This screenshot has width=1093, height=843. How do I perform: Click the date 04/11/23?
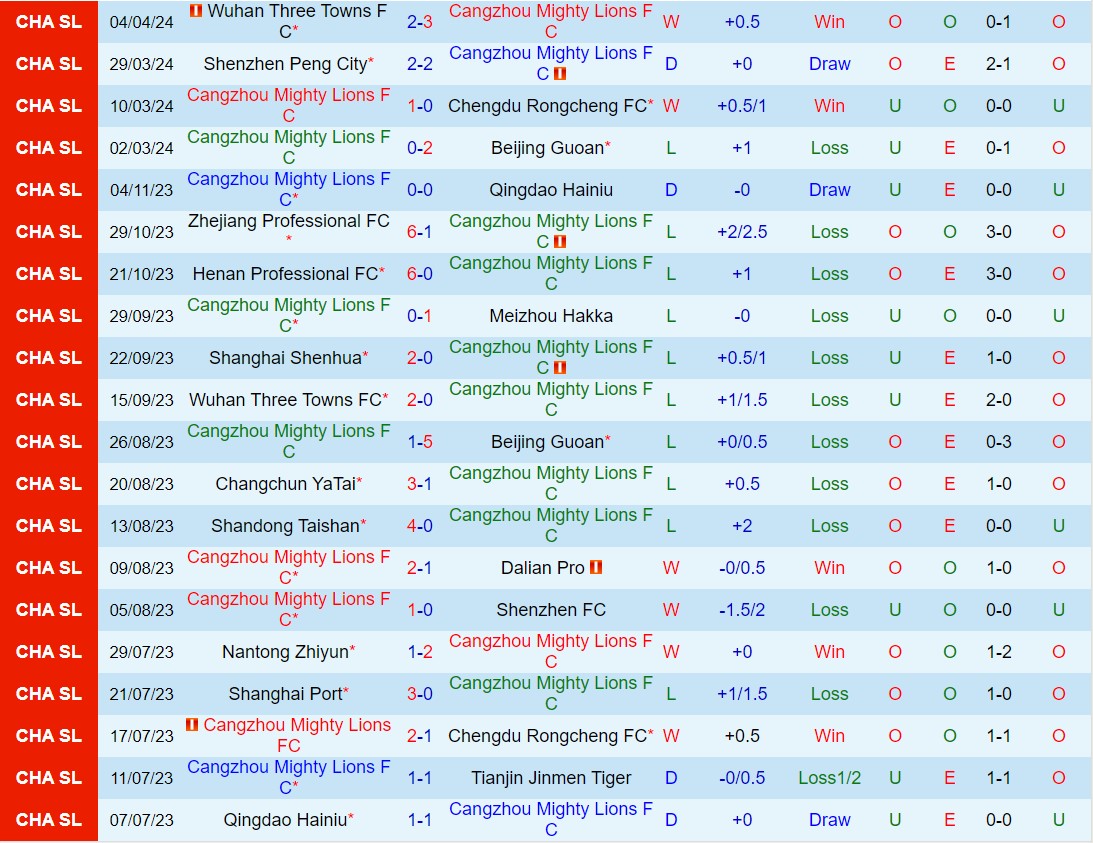point(142,190)
